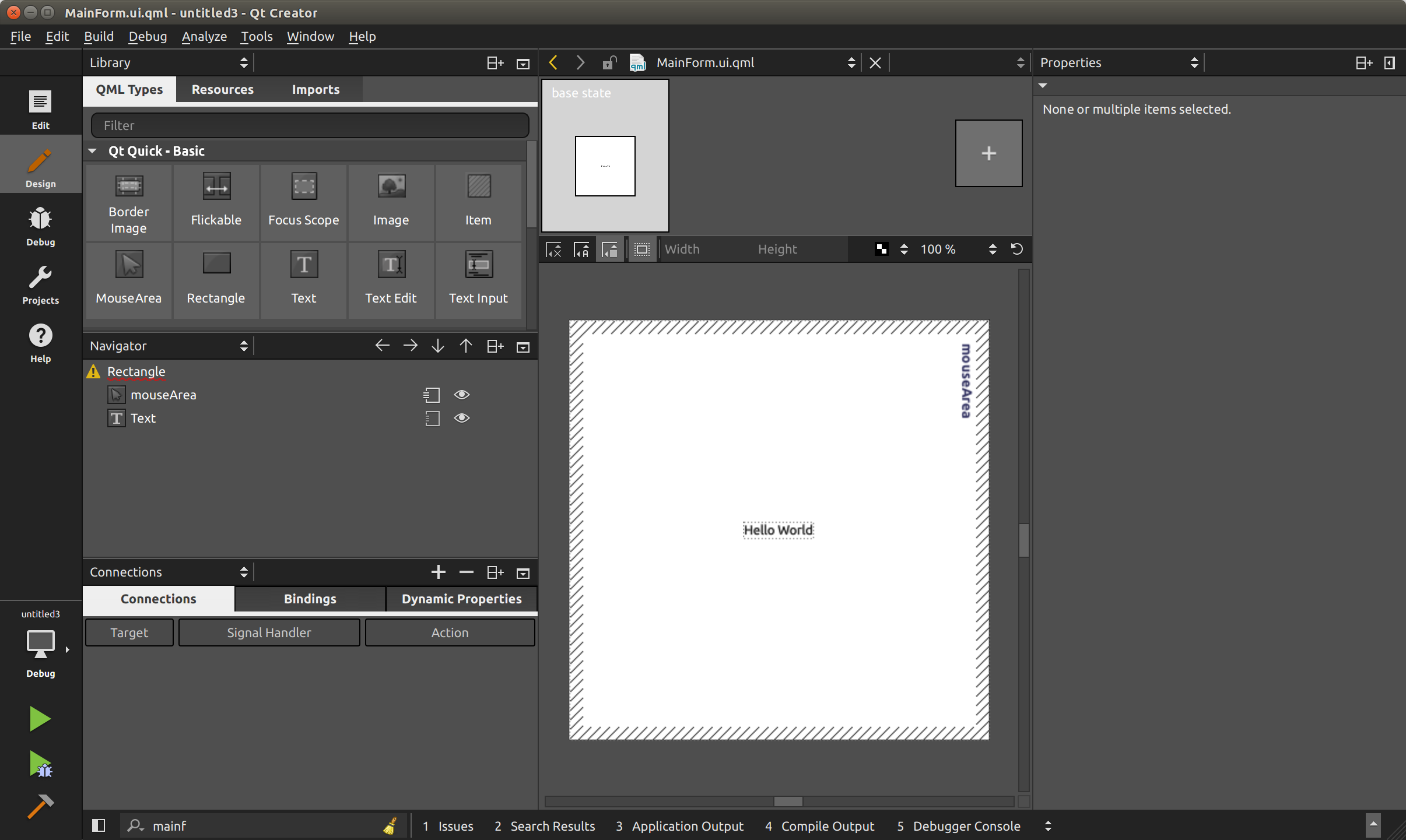Switch to Edit mode in sidebar
1406x840 pixels.
pyautogui.click(x=40, y=108)
